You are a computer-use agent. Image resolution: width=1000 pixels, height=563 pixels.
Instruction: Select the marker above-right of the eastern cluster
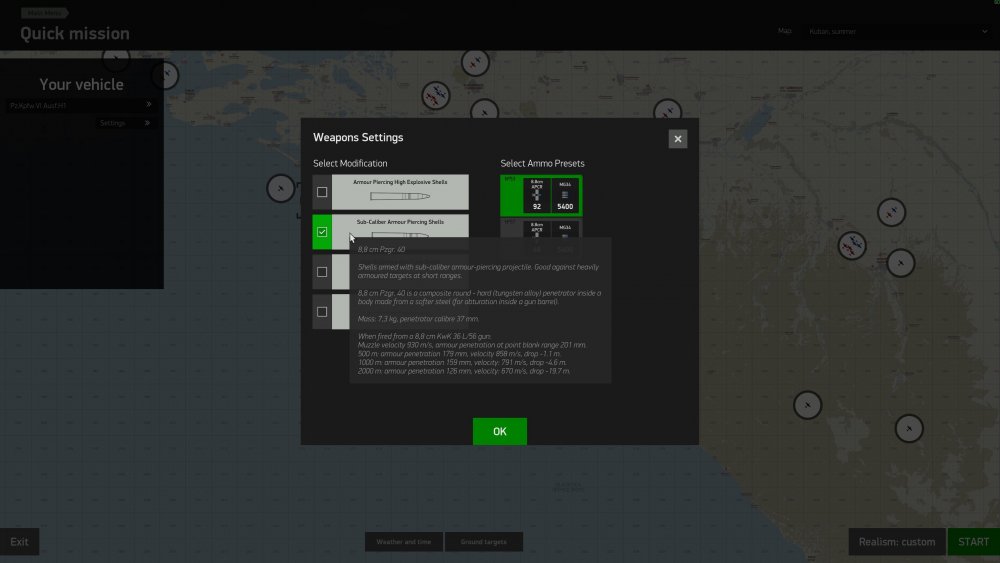tap(891, 212)
